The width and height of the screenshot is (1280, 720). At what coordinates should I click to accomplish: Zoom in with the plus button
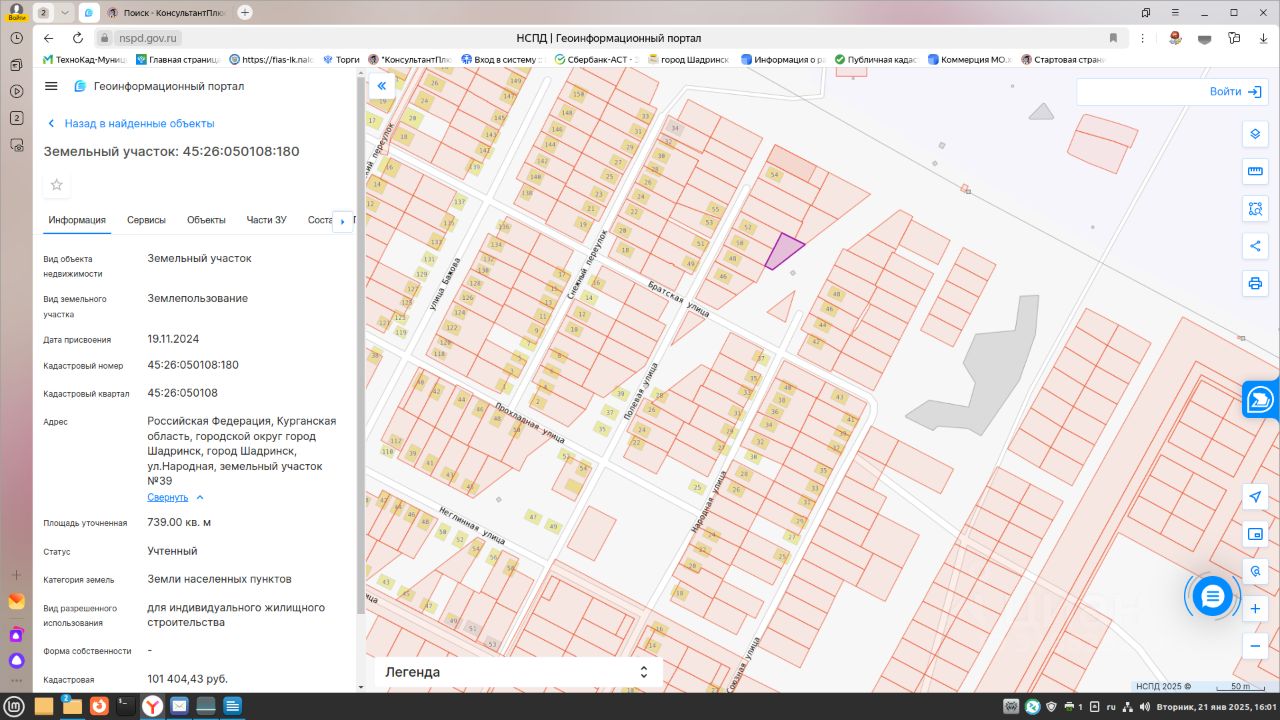click(x=1255, y=609)
